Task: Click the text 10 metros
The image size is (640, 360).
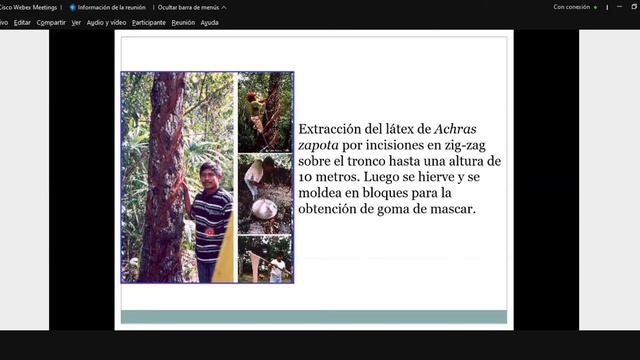Action: tap(329, 177)
